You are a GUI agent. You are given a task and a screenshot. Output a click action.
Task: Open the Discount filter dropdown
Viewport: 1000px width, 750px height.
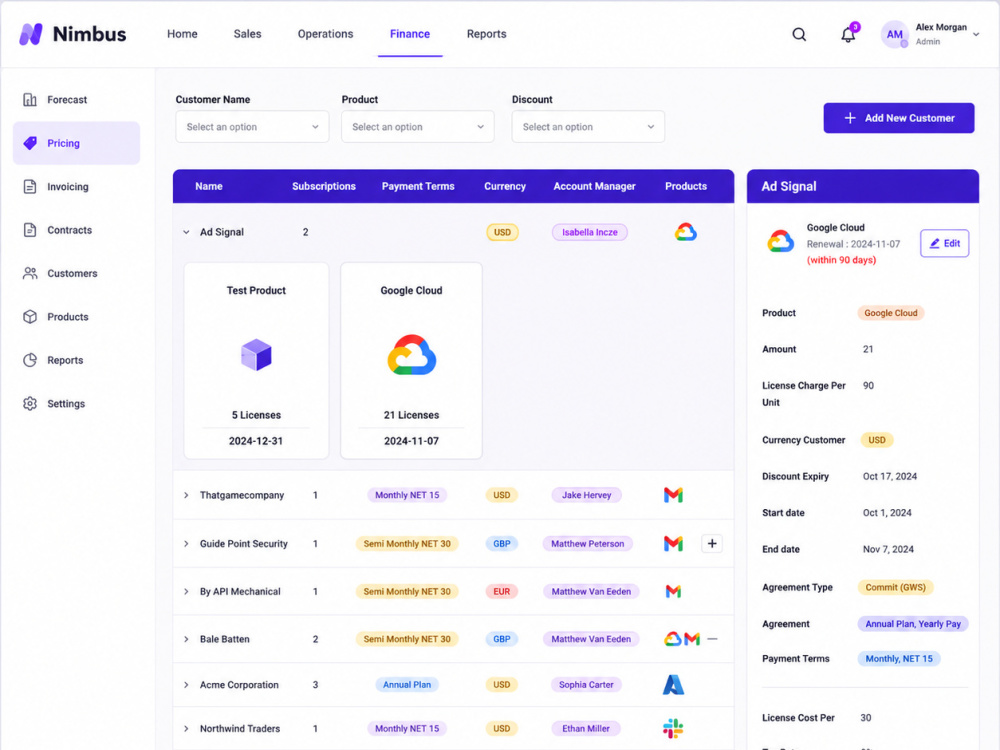(x=588, y=127)
